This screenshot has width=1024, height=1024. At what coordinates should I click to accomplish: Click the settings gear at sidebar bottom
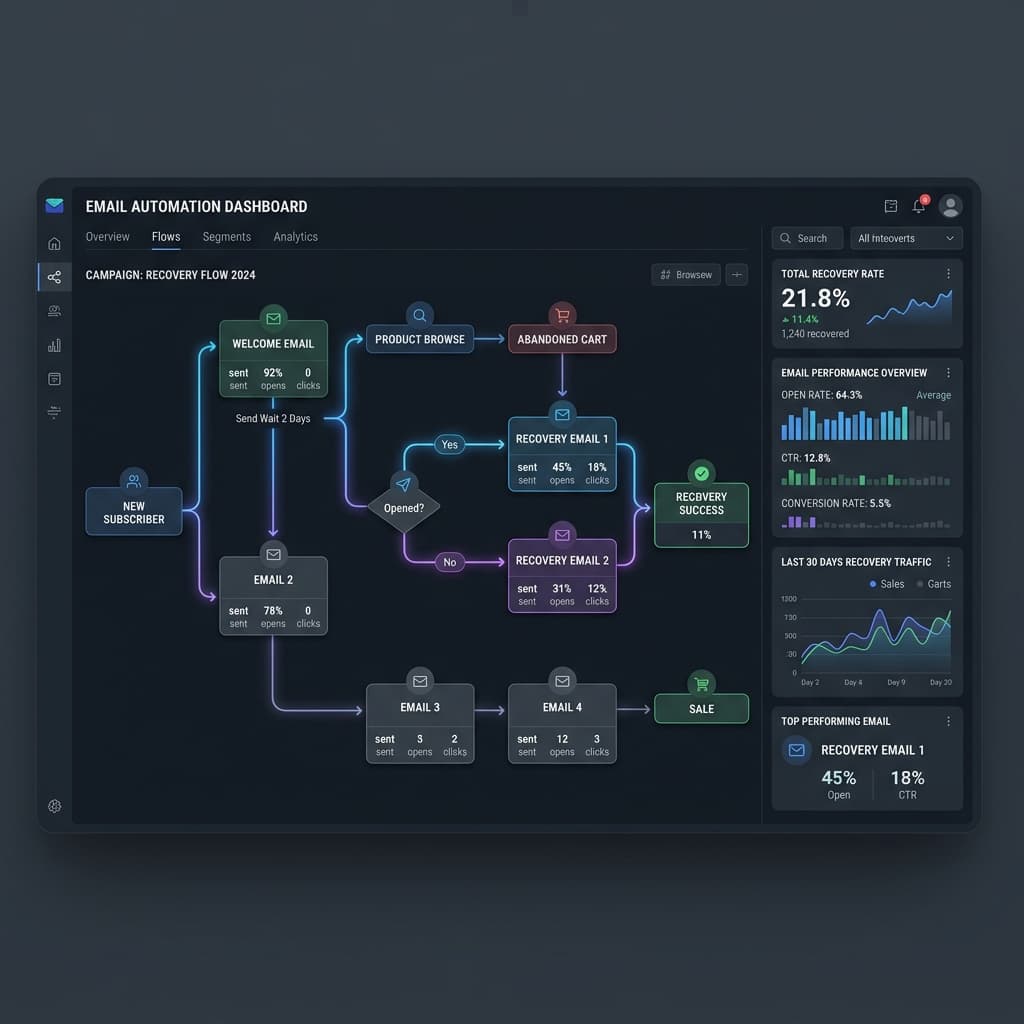[x=54, y=806]
